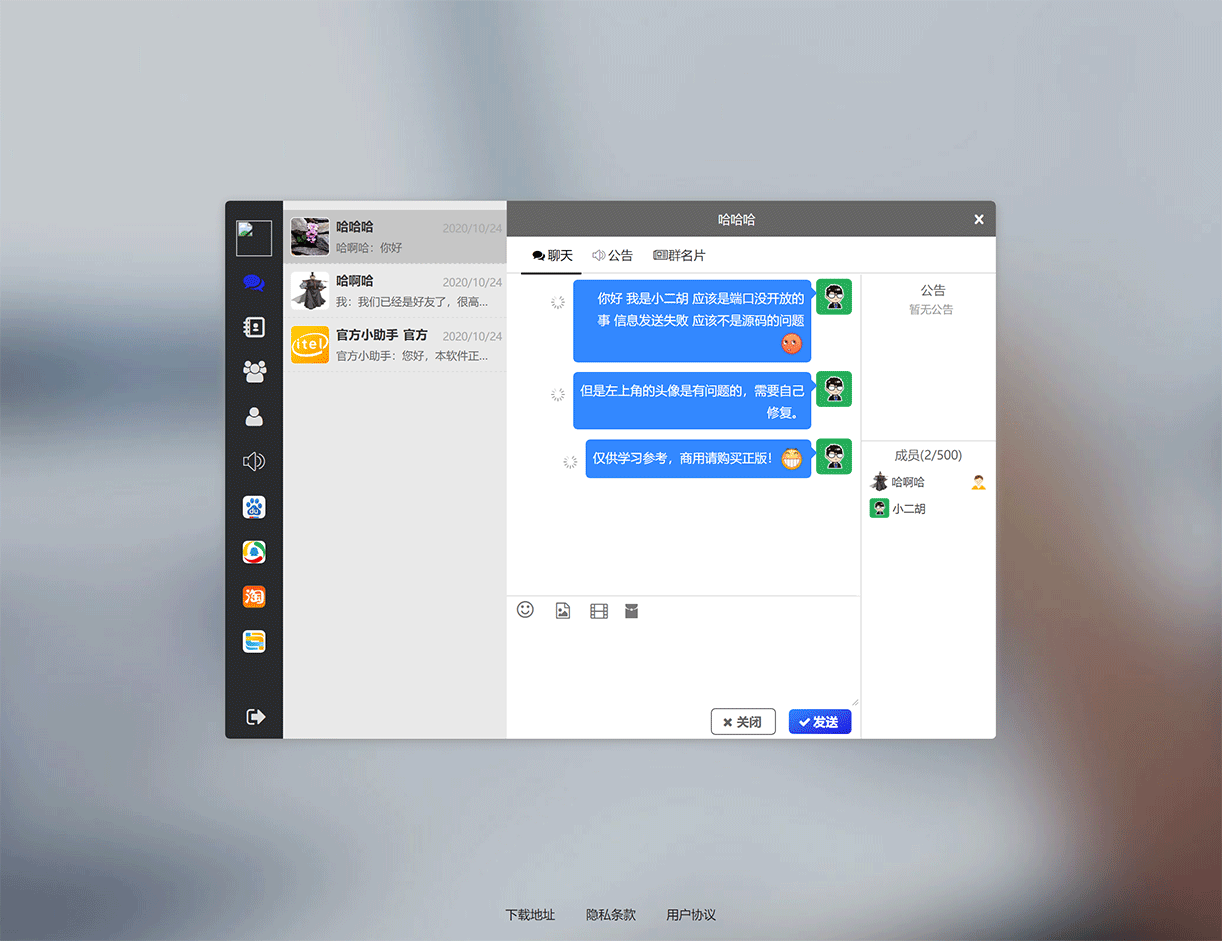Open the chat bubbles icon in sidebar

point(254,283)
